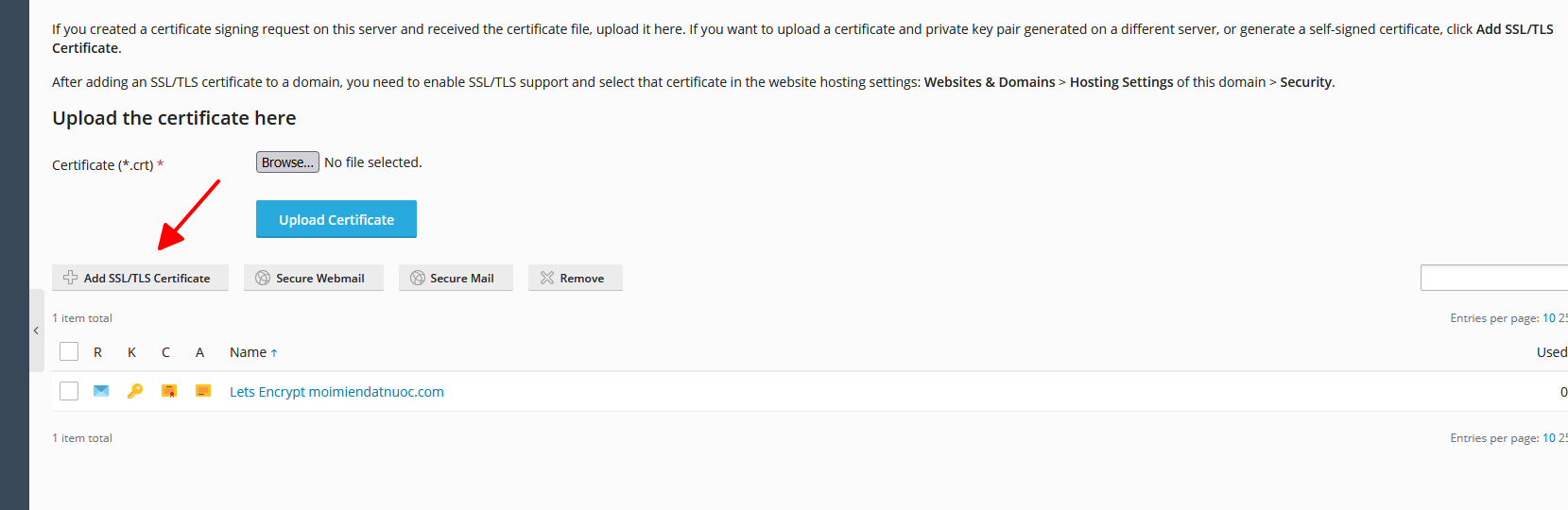Click the CA certificate icon in the A column

click(x=203, y=391)
